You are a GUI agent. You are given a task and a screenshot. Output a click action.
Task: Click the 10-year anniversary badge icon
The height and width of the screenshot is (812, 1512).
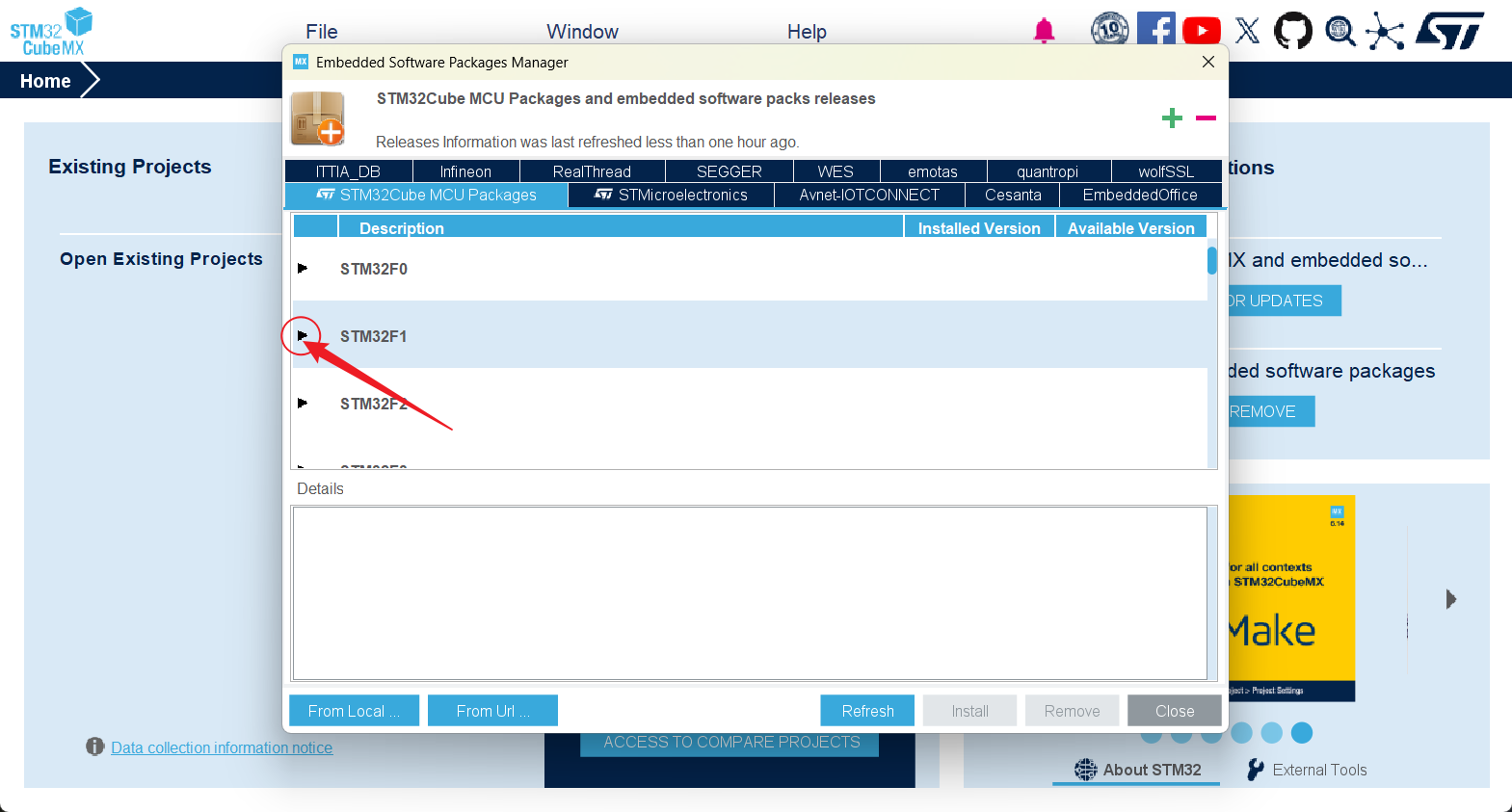pos(1109,29)
